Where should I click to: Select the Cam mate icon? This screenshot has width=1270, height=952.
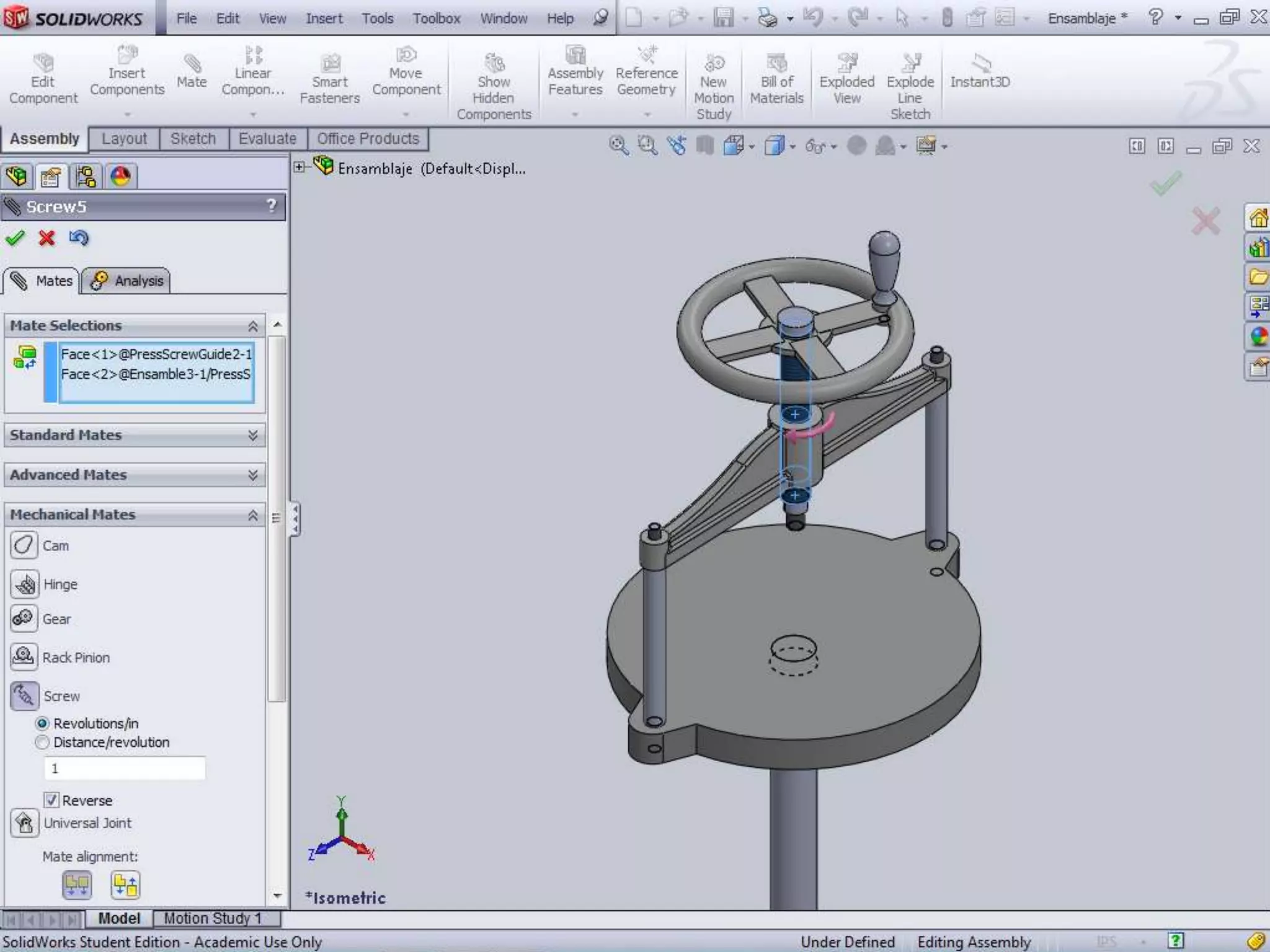[24, 545]
